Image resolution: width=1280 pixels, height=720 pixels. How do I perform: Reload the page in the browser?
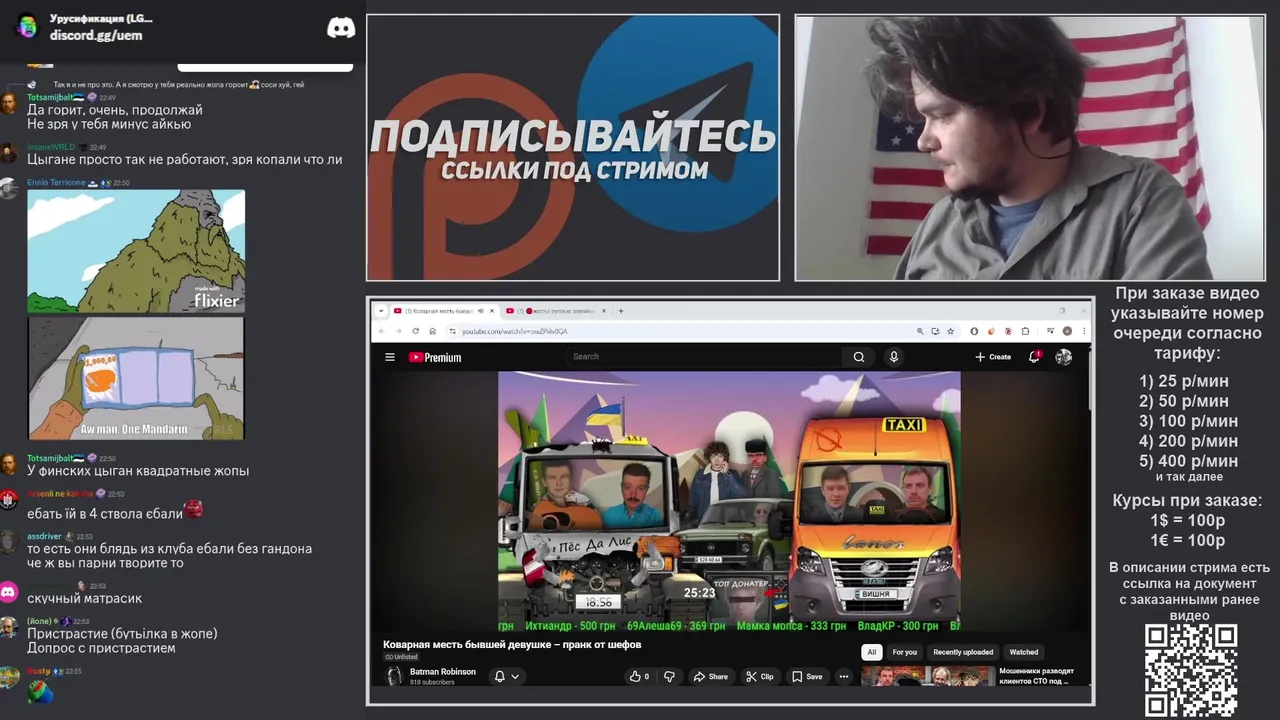pyautogui.click(x=416, y=331)
